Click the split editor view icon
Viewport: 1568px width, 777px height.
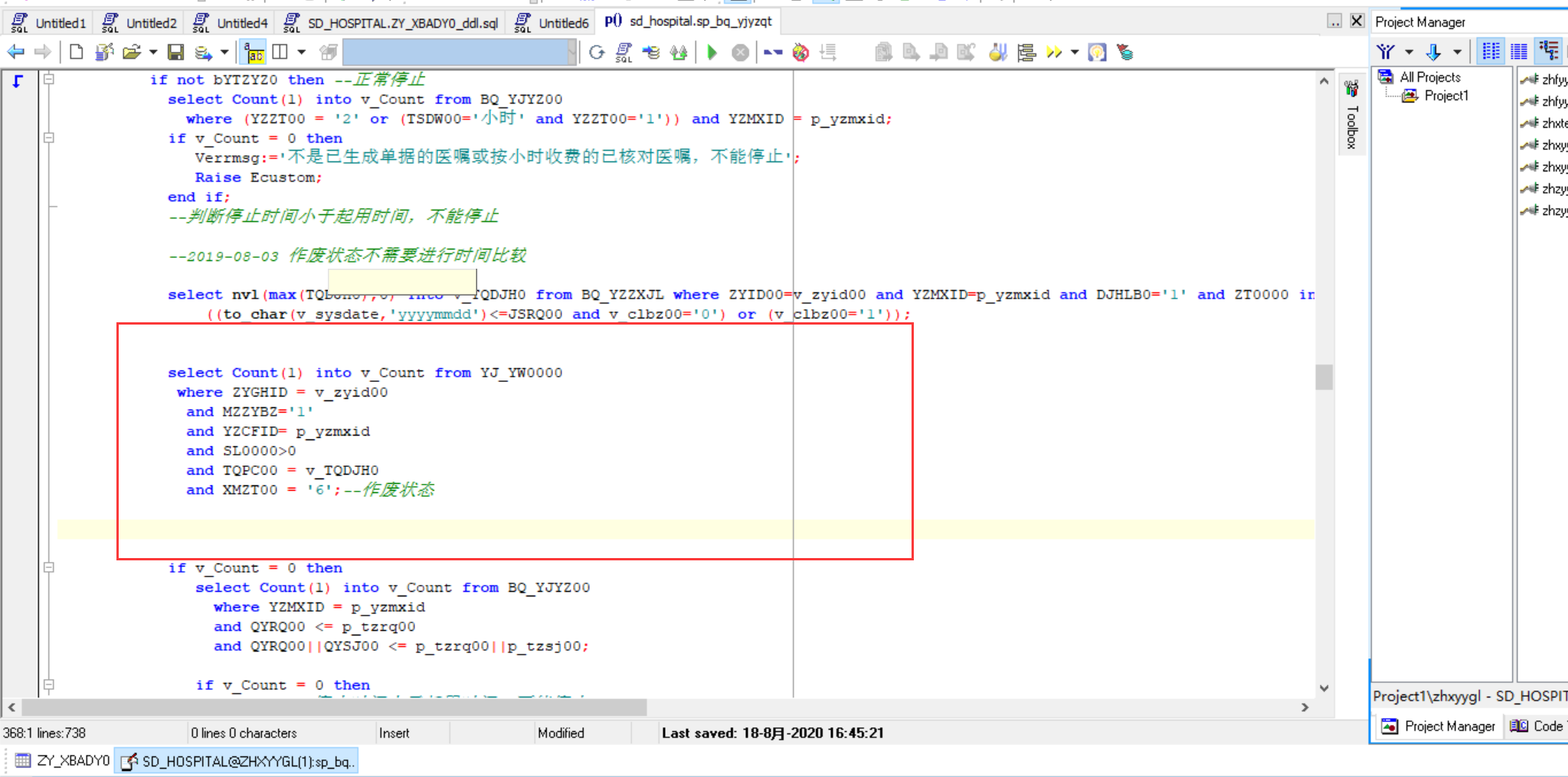[280, 52]
